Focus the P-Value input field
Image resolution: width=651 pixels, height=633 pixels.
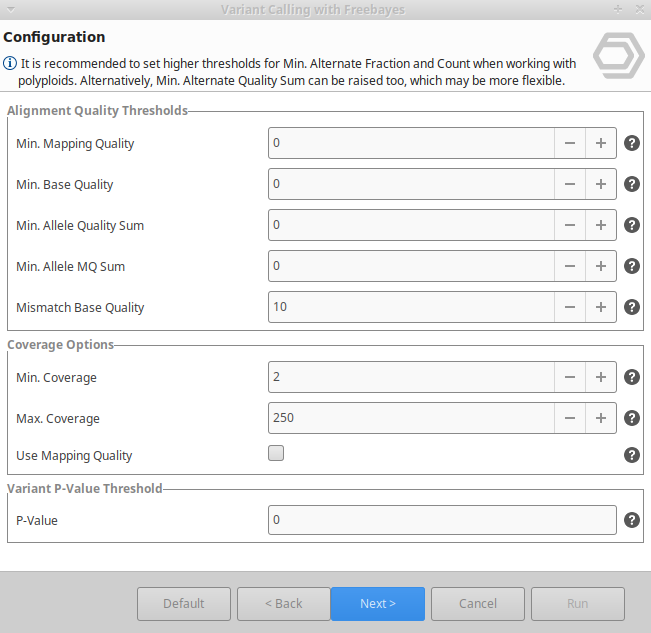pyautogui.click(x=442, y=520)
